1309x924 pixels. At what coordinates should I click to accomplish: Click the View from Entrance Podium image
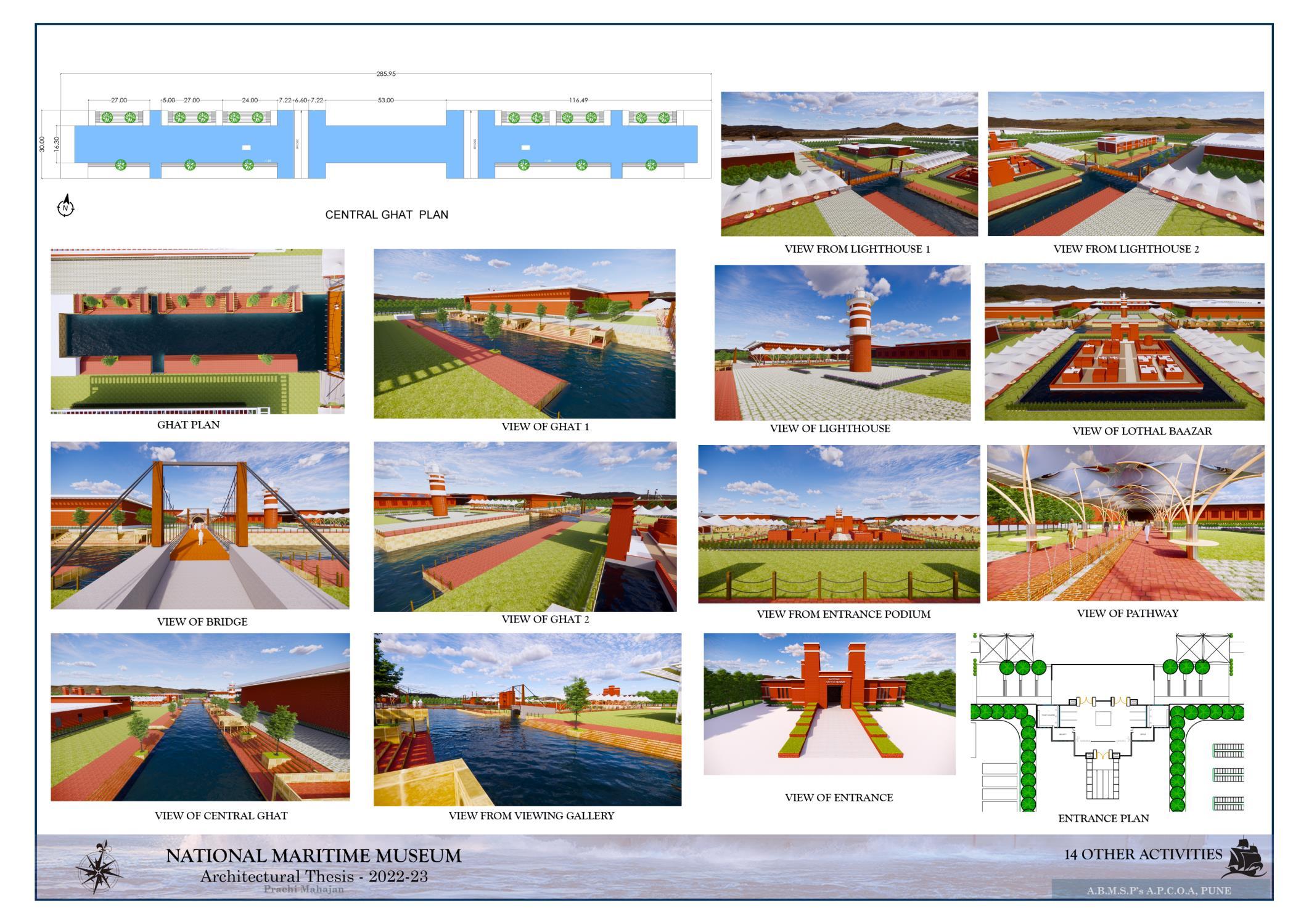(839, 524)
